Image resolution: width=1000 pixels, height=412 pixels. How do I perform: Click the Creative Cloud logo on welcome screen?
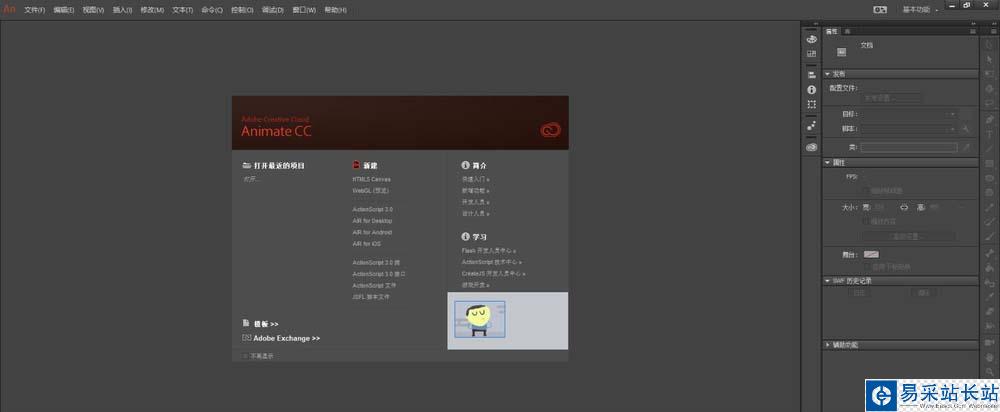coord(550,130)
